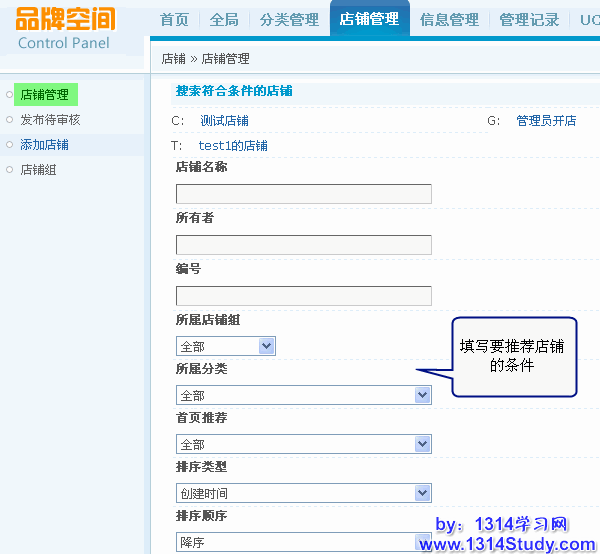Select 添加店铺 in the sidebar
Image resolution: width=600 pixels, height=554 pixels.
[x=45, y=145]
